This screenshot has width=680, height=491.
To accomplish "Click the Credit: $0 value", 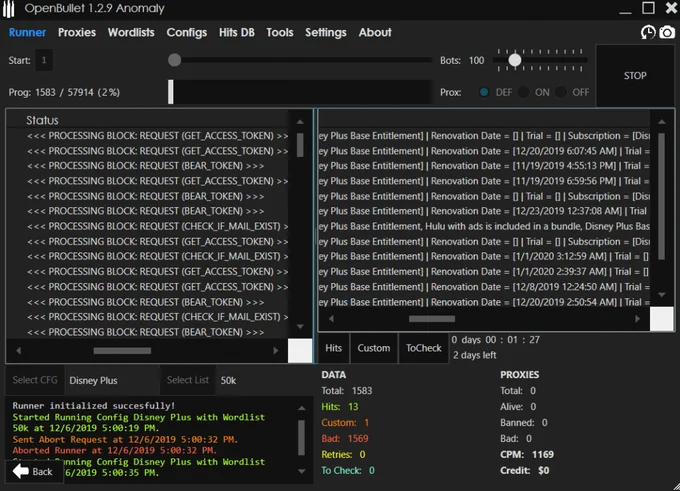I will 525,471.
